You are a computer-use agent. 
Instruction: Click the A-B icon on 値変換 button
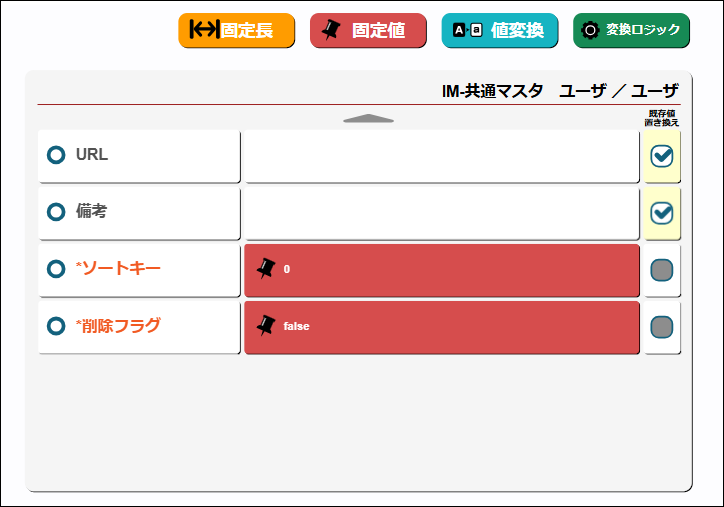pyautogui.click(x=467, y=31)
